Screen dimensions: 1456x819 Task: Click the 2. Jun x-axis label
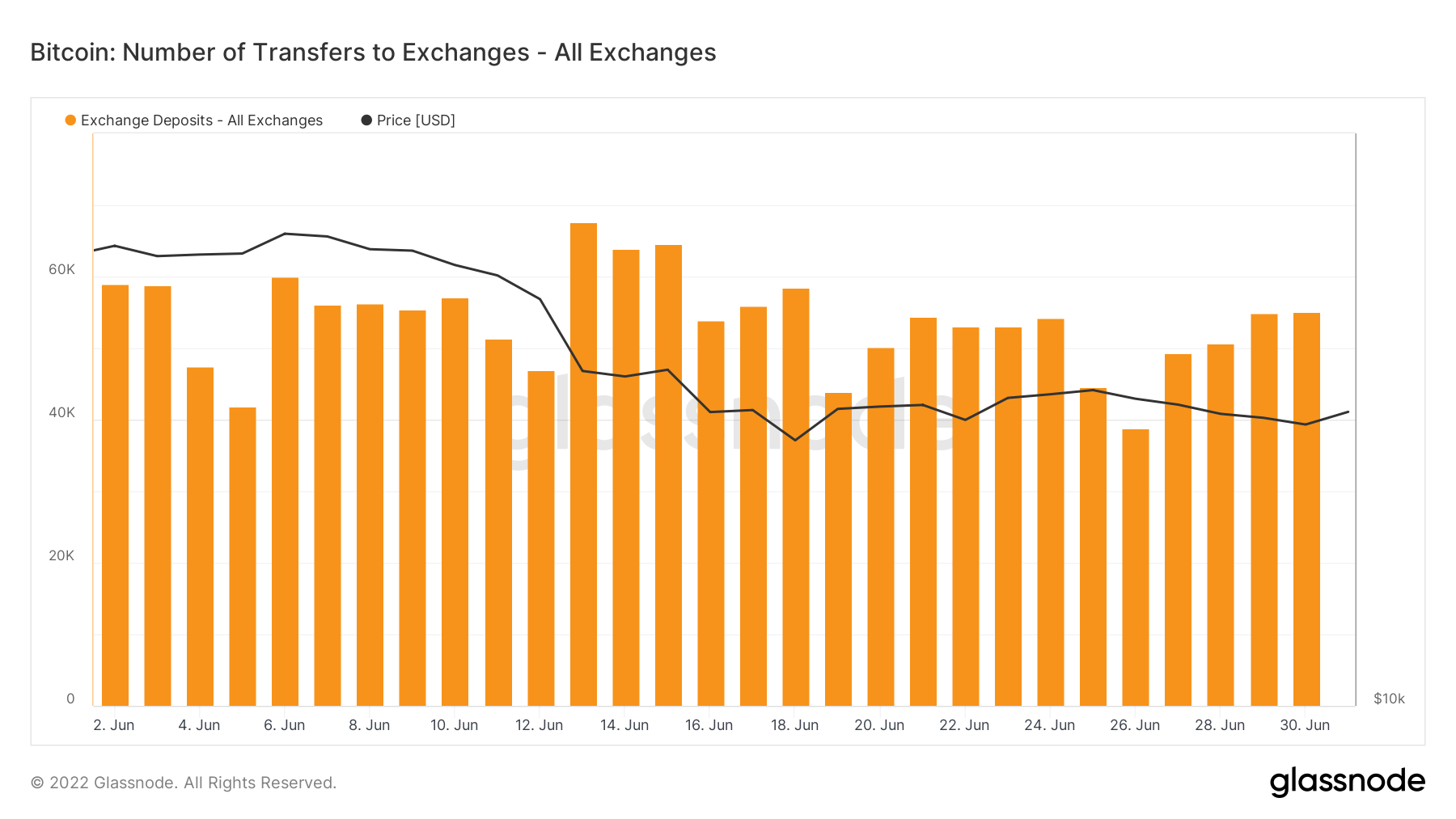[114, 725]
